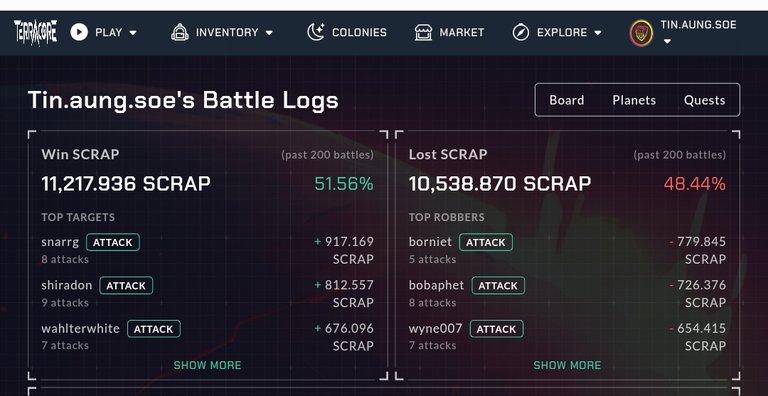
Task: Attack robber borniet
Action: [x=486, y=242]
